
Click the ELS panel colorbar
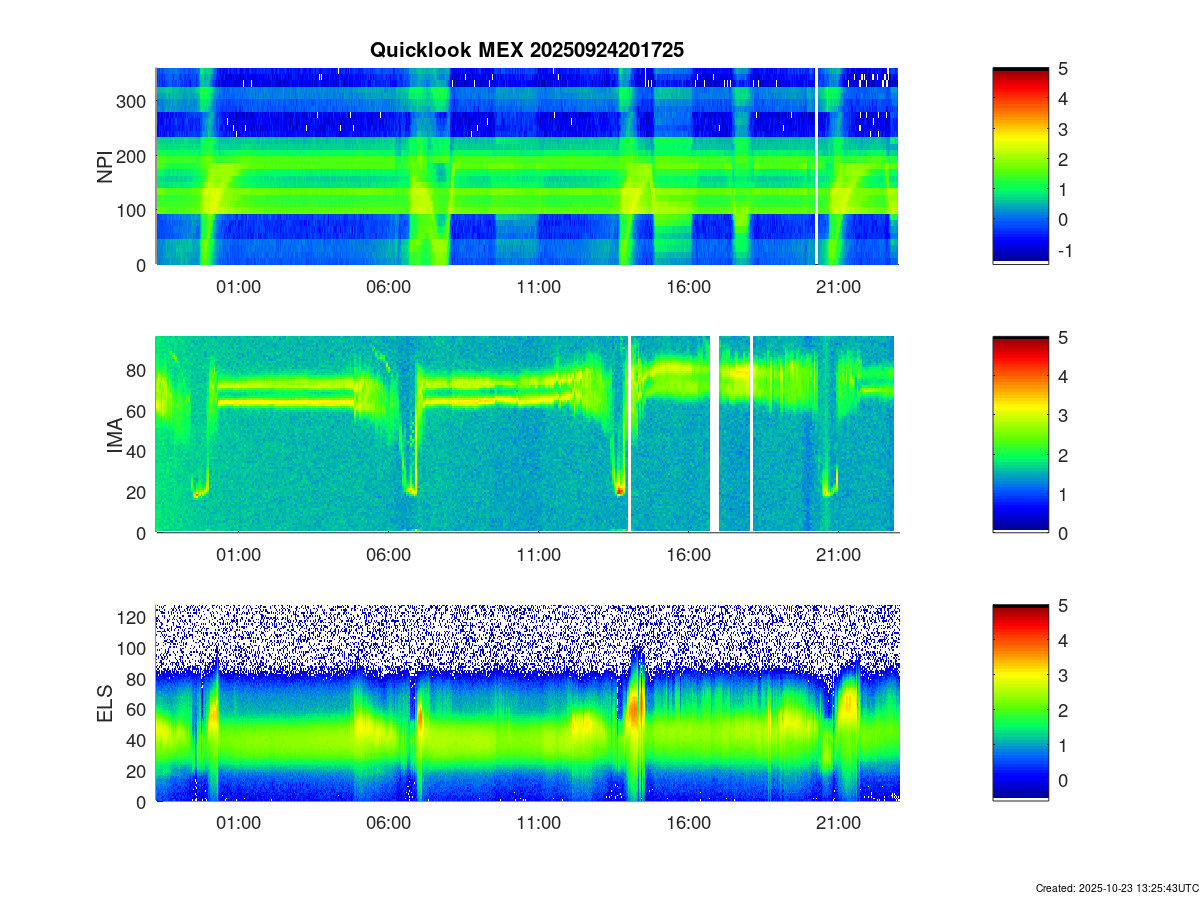point(1020,702)
